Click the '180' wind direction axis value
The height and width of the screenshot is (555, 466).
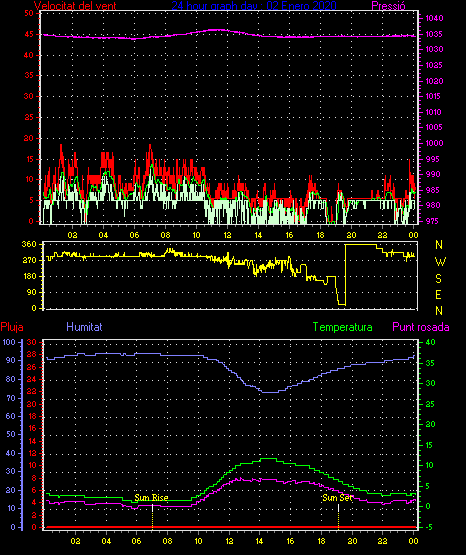click(29, 276)
